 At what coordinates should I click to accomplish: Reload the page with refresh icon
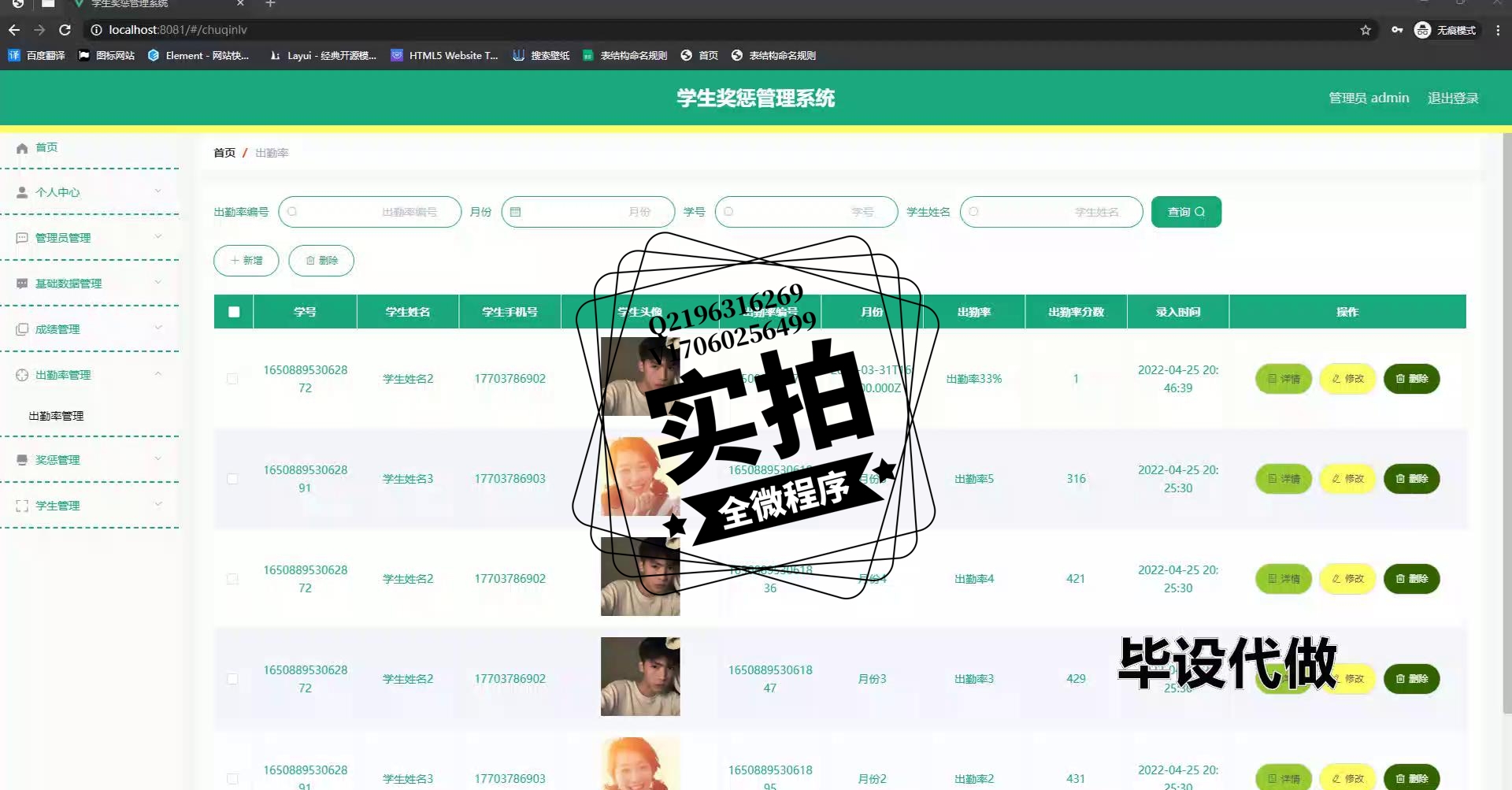[x=65, y=30]
